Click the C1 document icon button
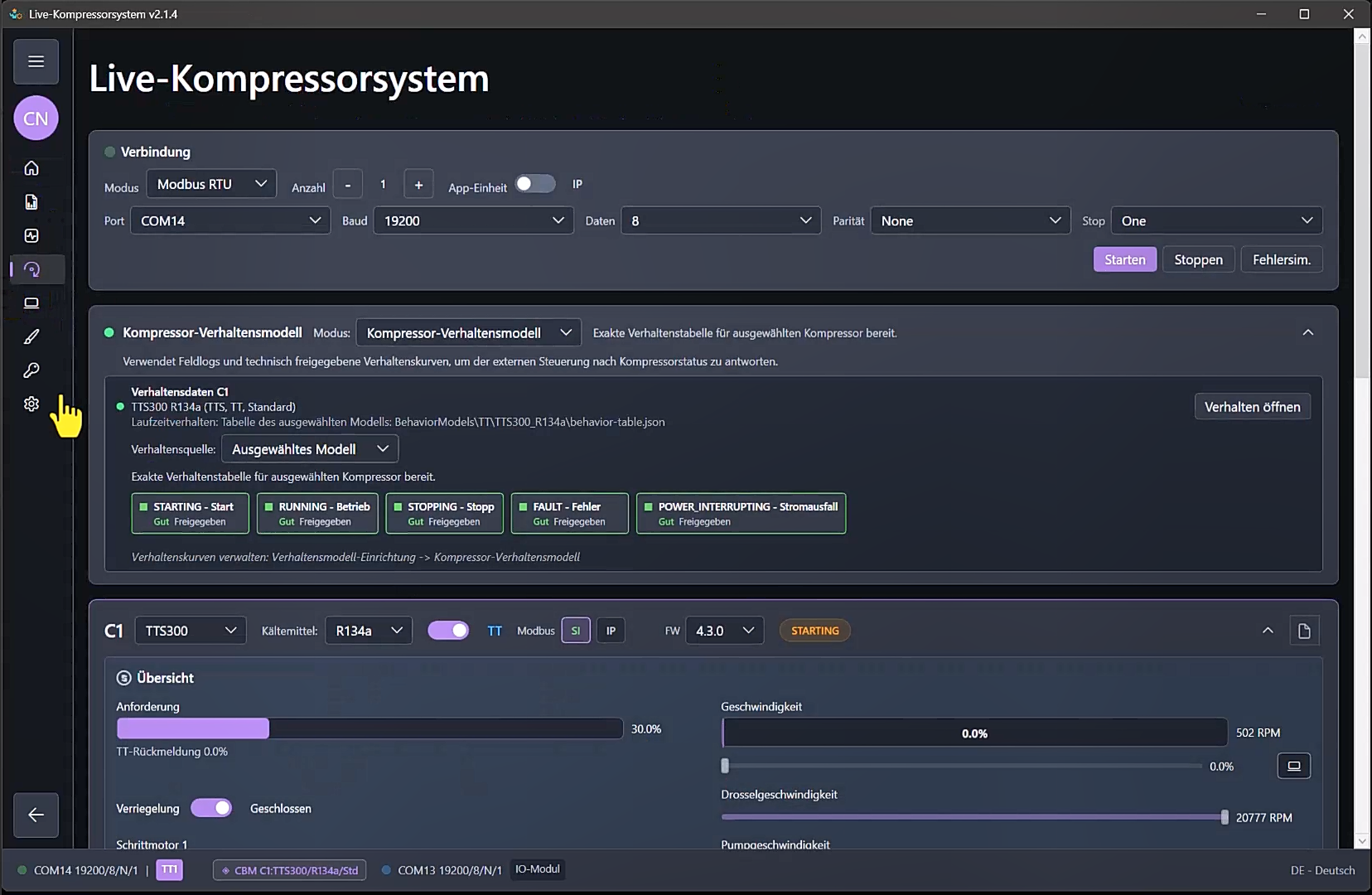This screenshot has height=895, width=1372. 1304,631
